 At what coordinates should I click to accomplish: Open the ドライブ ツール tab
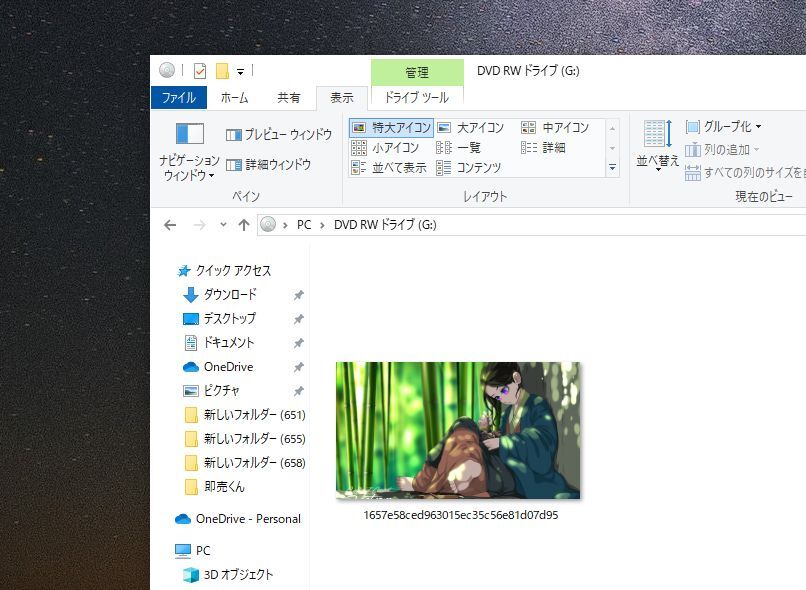(417, 98)
